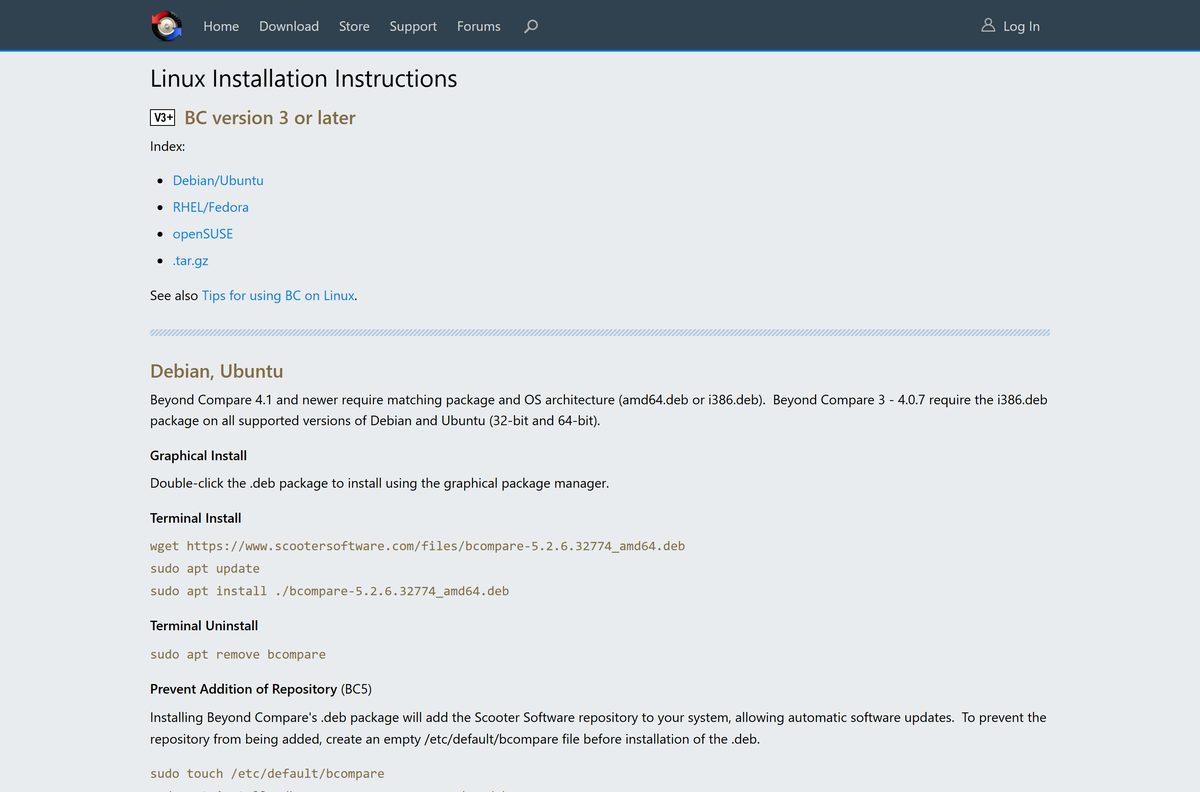Click the BC version 3 or later heading
This screenshot has width=1200, height=792.
click(x=270, y=117)
